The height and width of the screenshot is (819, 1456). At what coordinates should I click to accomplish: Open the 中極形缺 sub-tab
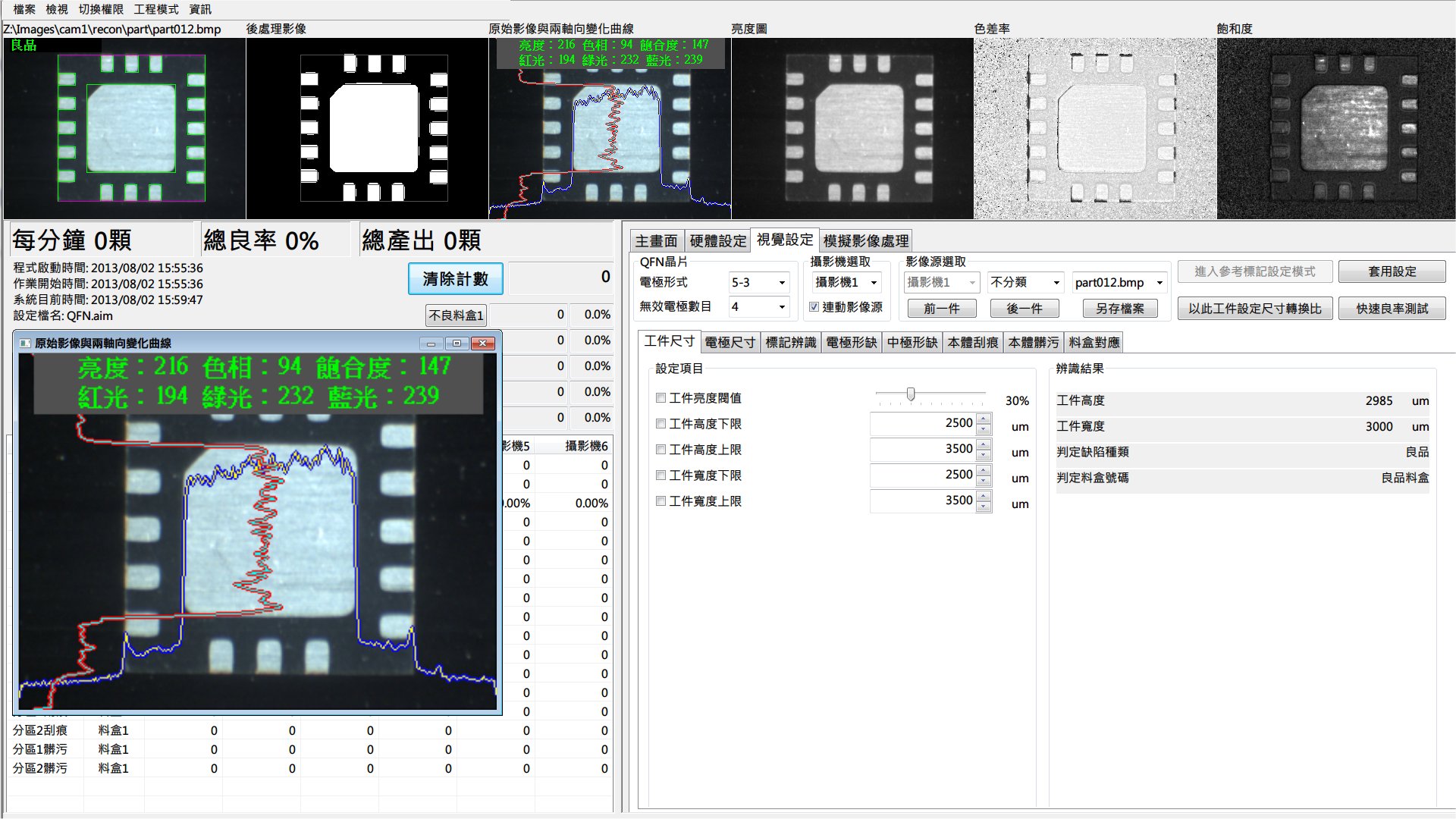(x=912, y=343)
